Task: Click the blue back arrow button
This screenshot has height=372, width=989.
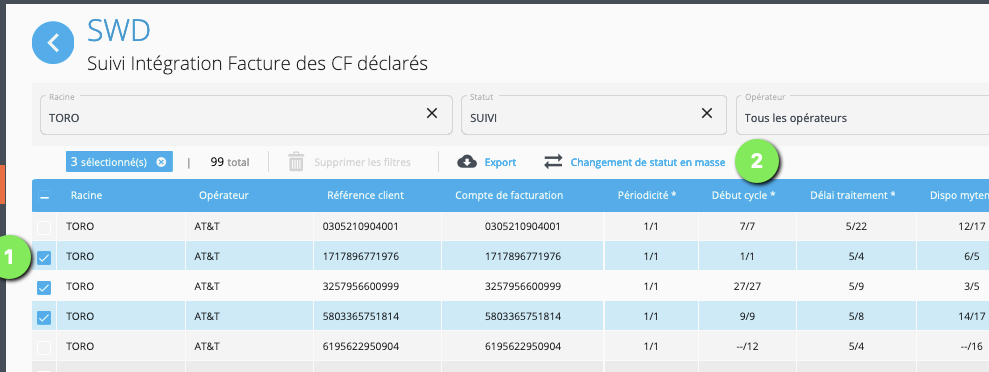Action: [x=54, y=43]
